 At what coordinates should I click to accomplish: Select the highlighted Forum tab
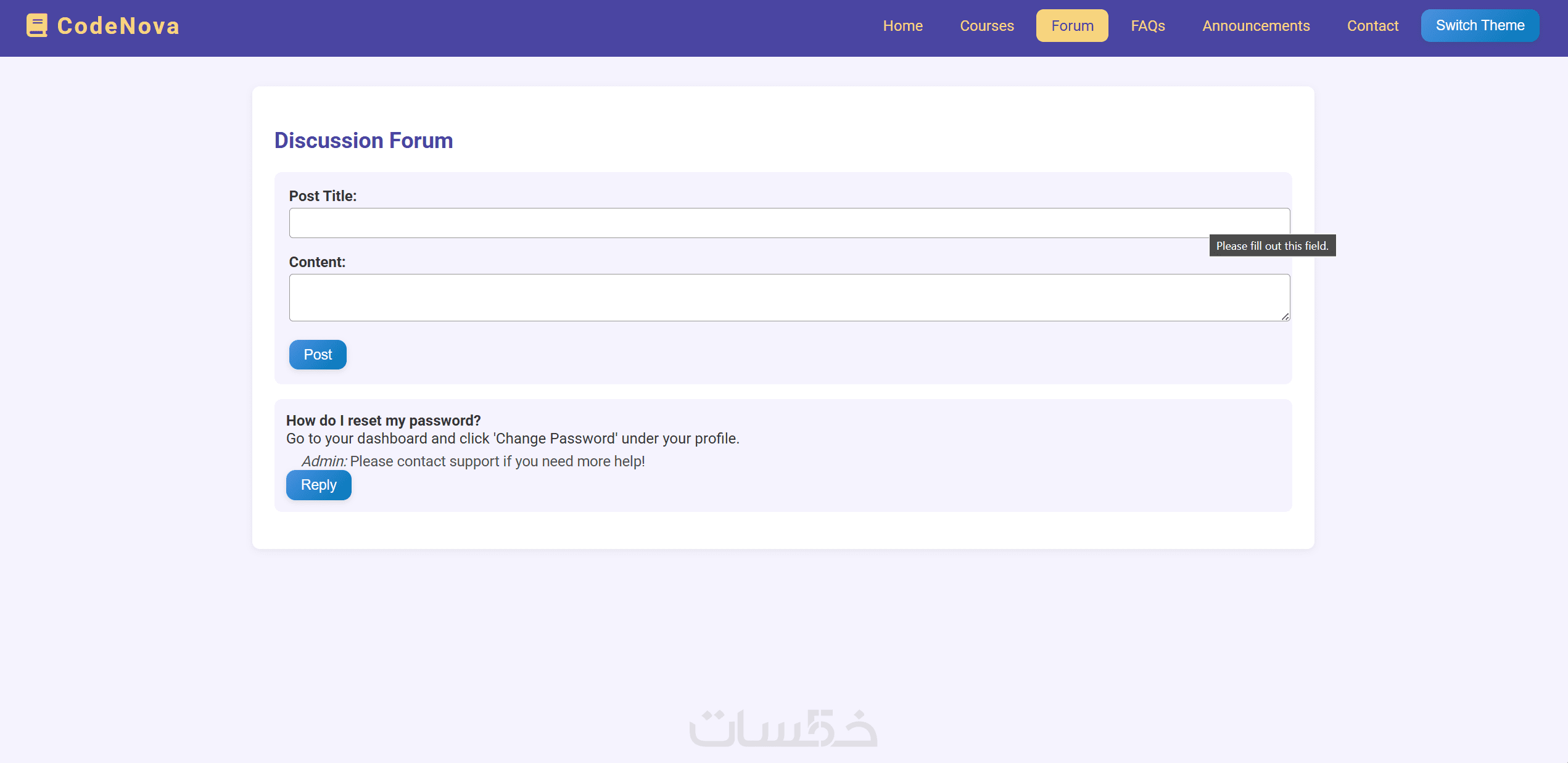click(x=1072, y=26)
